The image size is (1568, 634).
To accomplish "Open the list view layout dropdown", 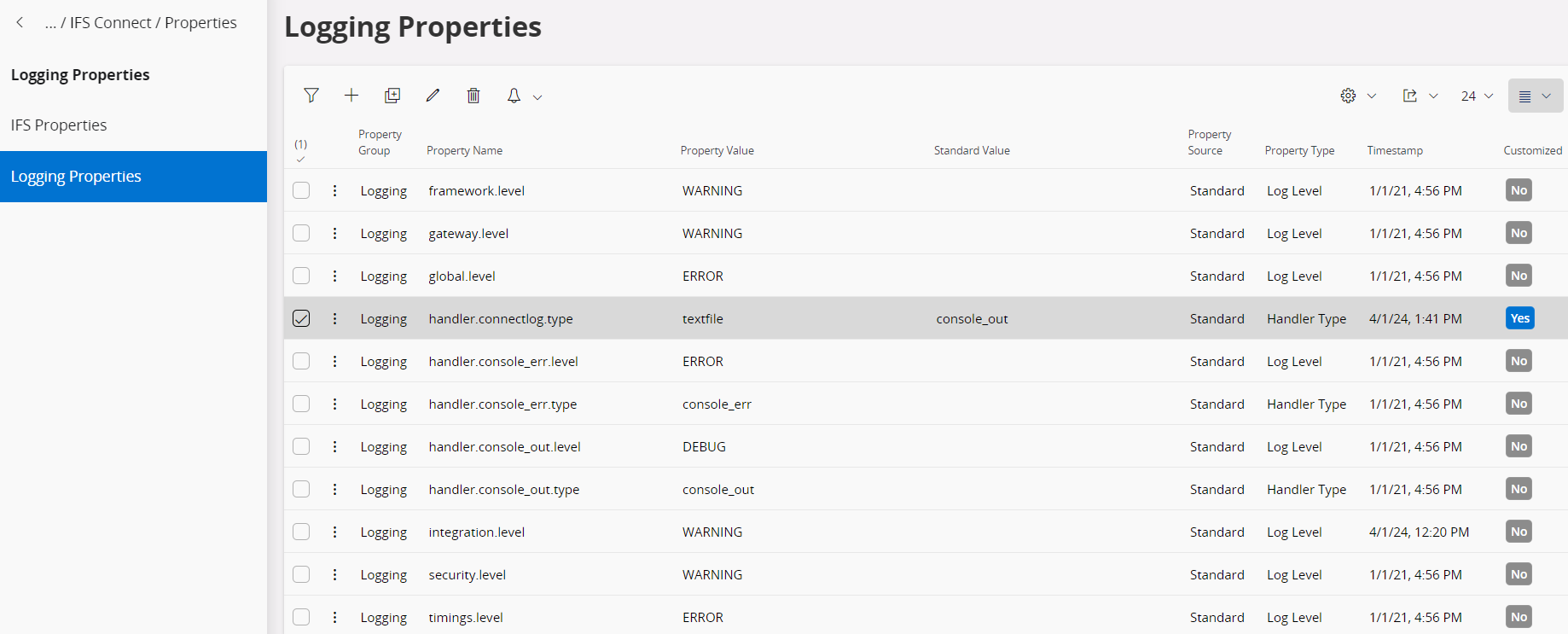I will (1535, 96).
